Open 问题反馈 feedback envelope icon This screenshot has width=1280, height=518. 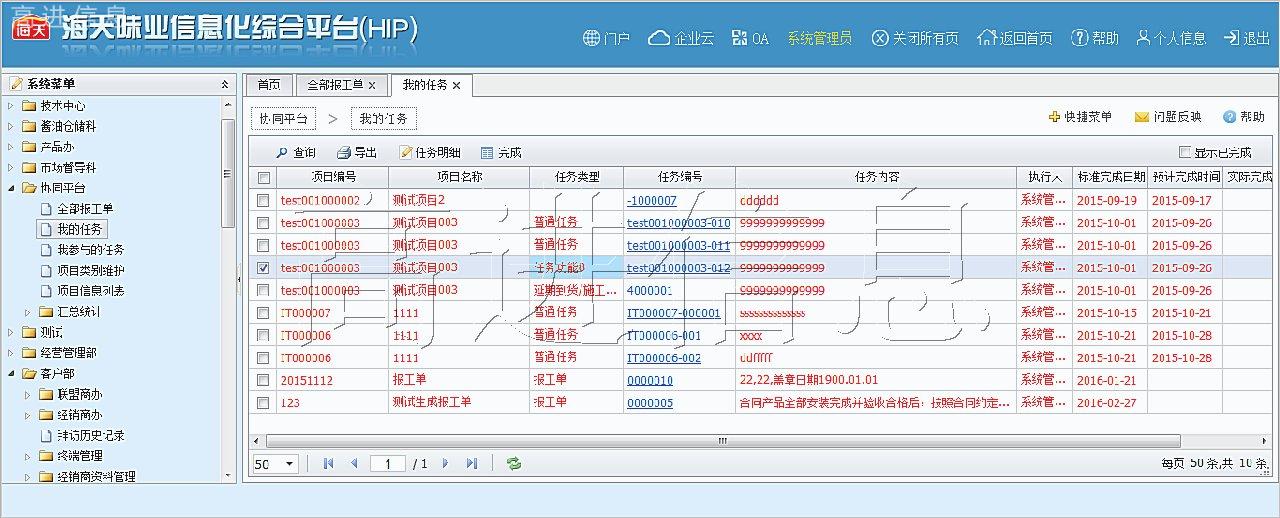click(1141, 117)
